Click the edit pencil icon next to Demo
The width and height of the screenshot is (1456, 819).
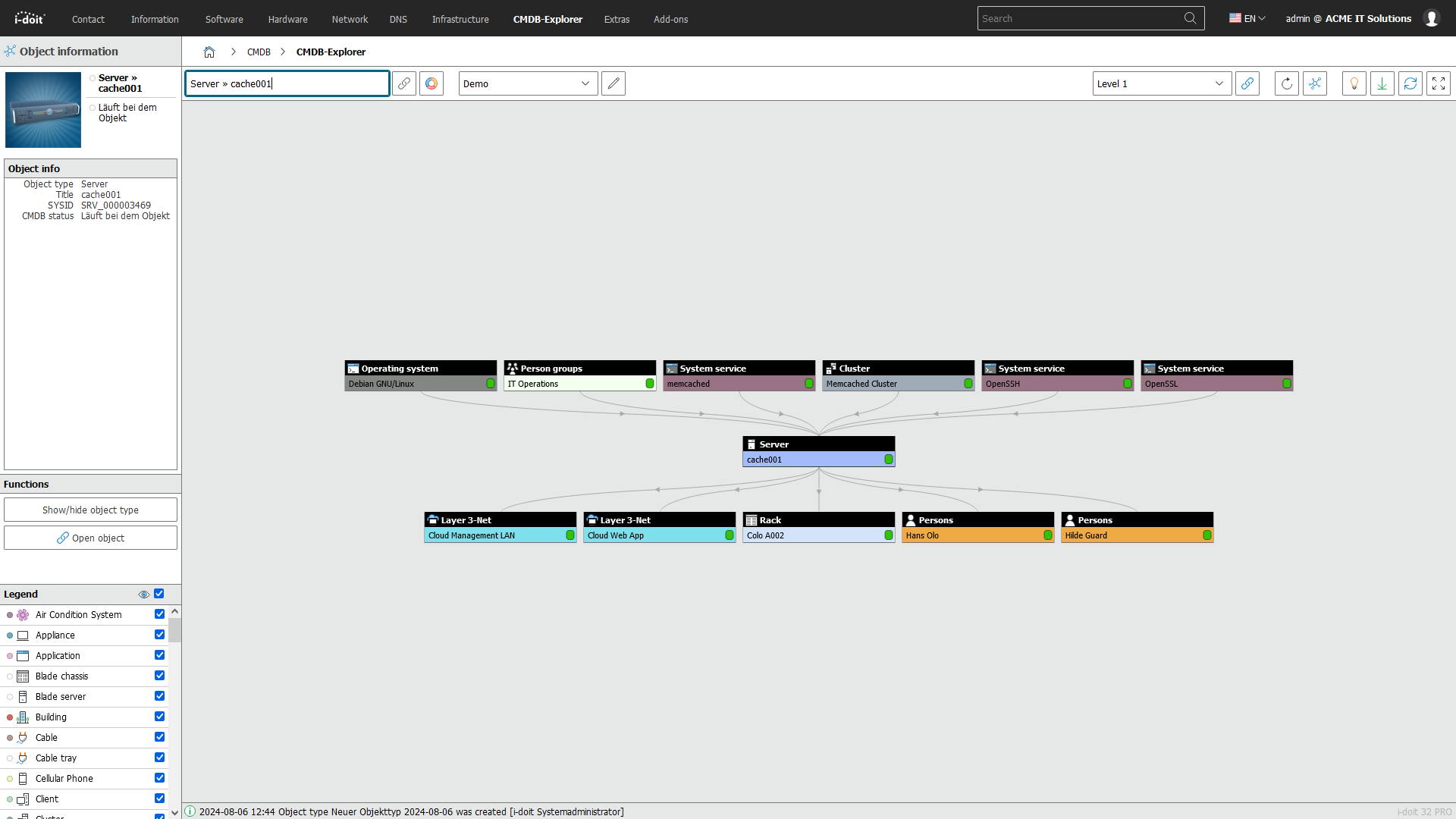(614, 83)
